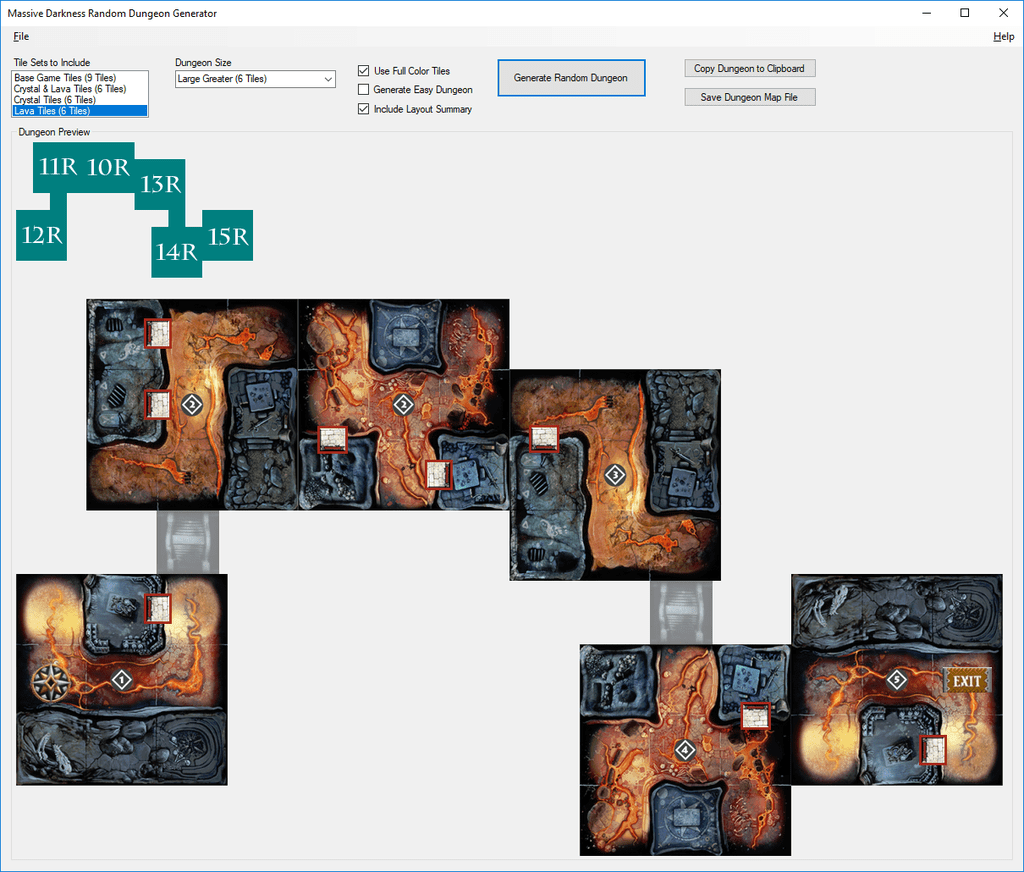The width and height of the screenshot is (1024, 872).
Task: Maximize the generator window
Action: 965,13
